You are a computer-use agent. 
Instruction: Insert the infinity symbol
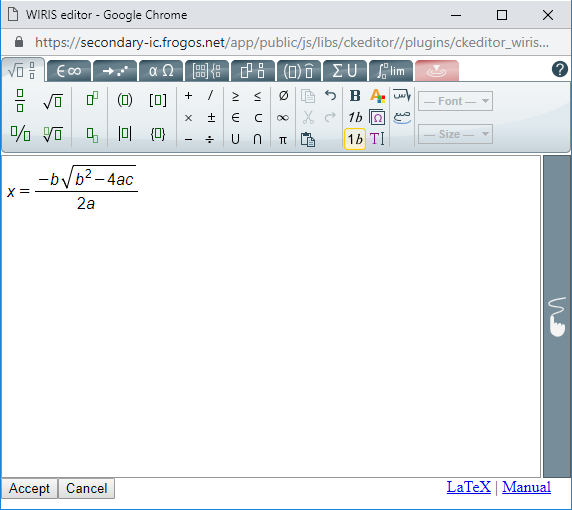[283, 118]
